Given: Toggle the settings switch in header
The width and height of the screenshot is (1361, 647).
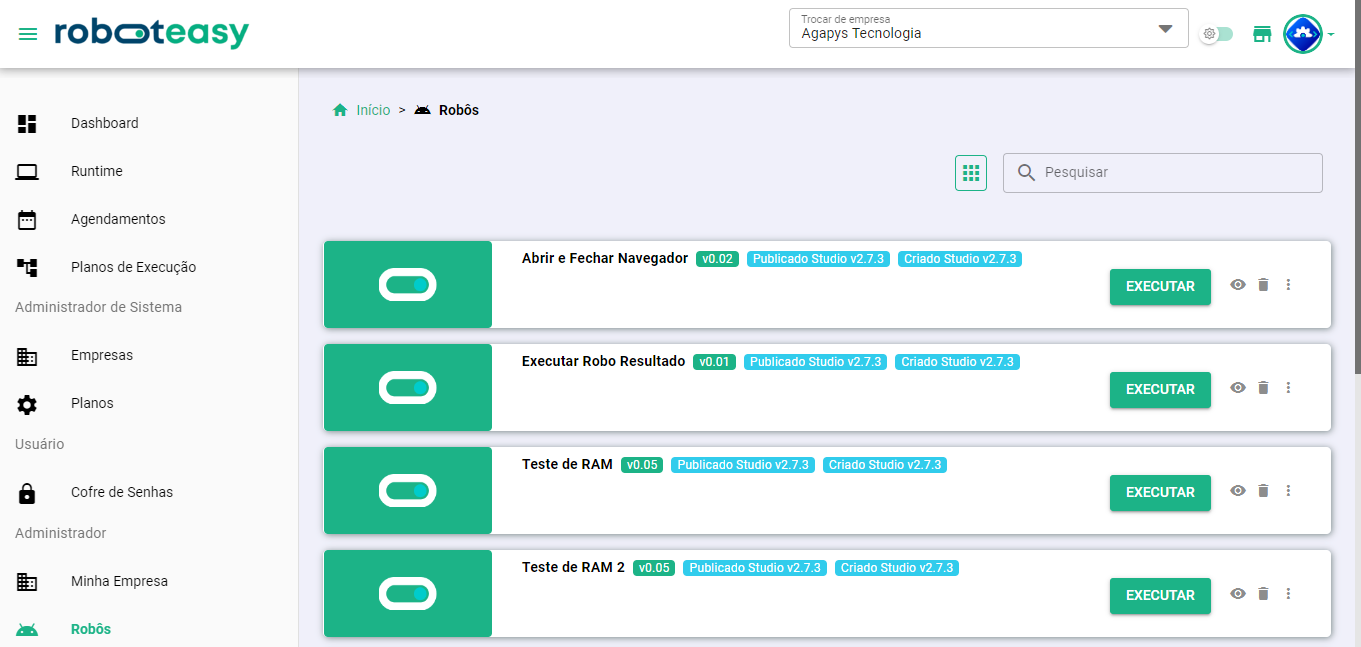Looking at the screenshot, I should tap(1217, 34).
